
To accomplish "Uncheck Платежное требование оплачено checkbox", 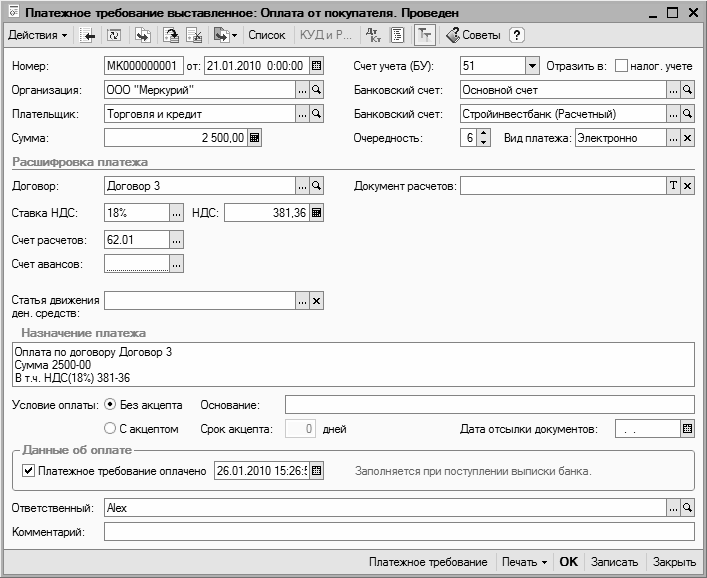I will coord(28,471).
